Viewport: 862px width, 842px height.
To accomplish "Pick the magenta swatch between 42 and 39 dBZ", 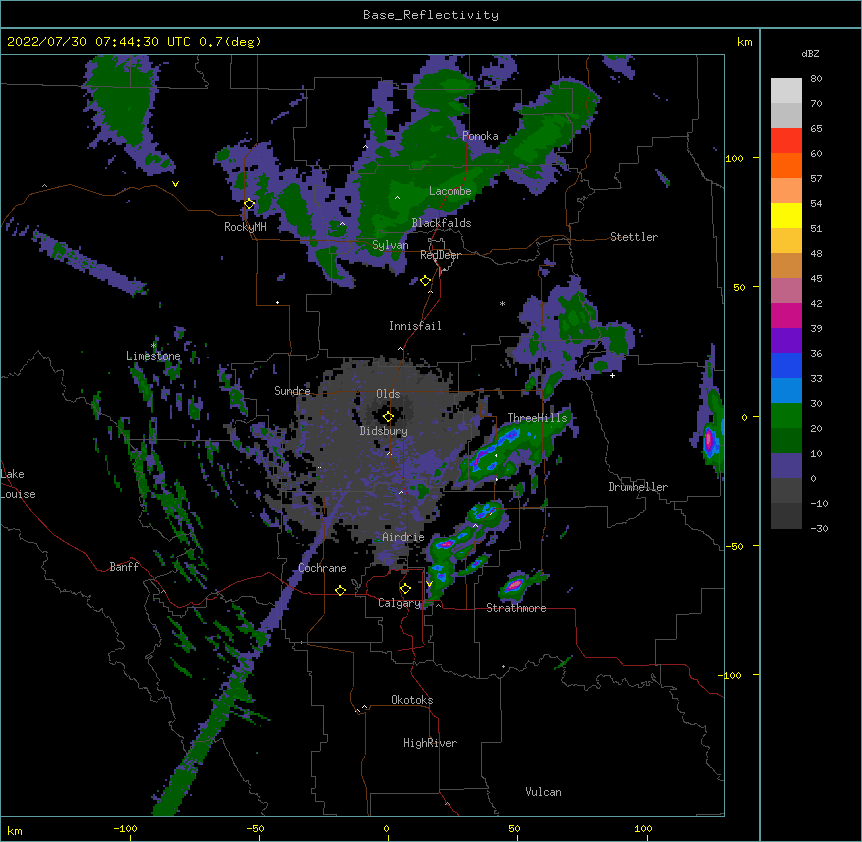I will [786, 315].
